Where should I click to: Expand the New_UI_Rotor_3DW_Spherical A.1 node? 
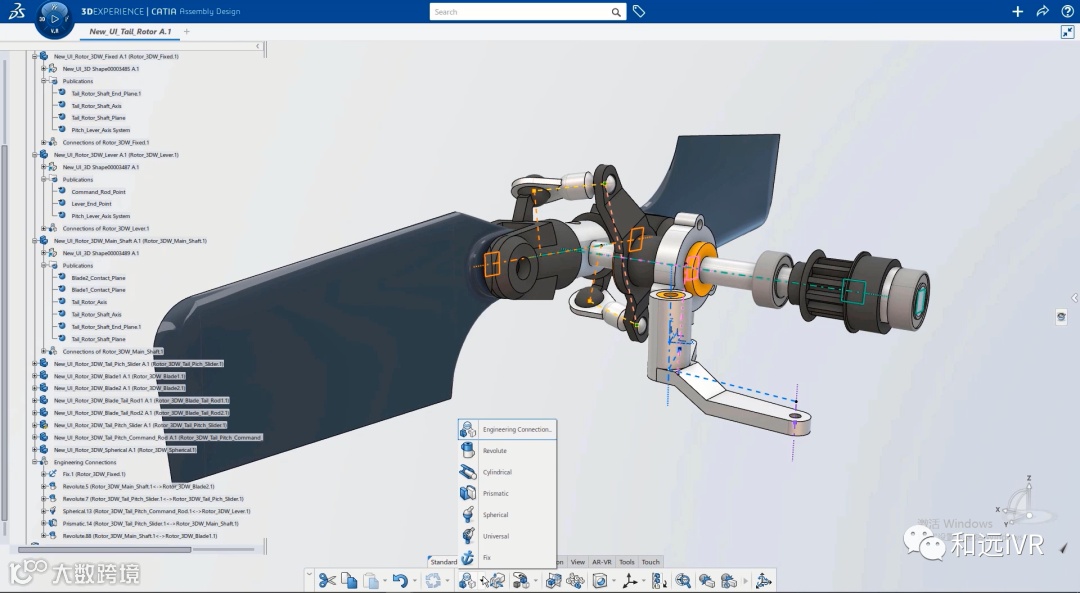click(34, 450)
